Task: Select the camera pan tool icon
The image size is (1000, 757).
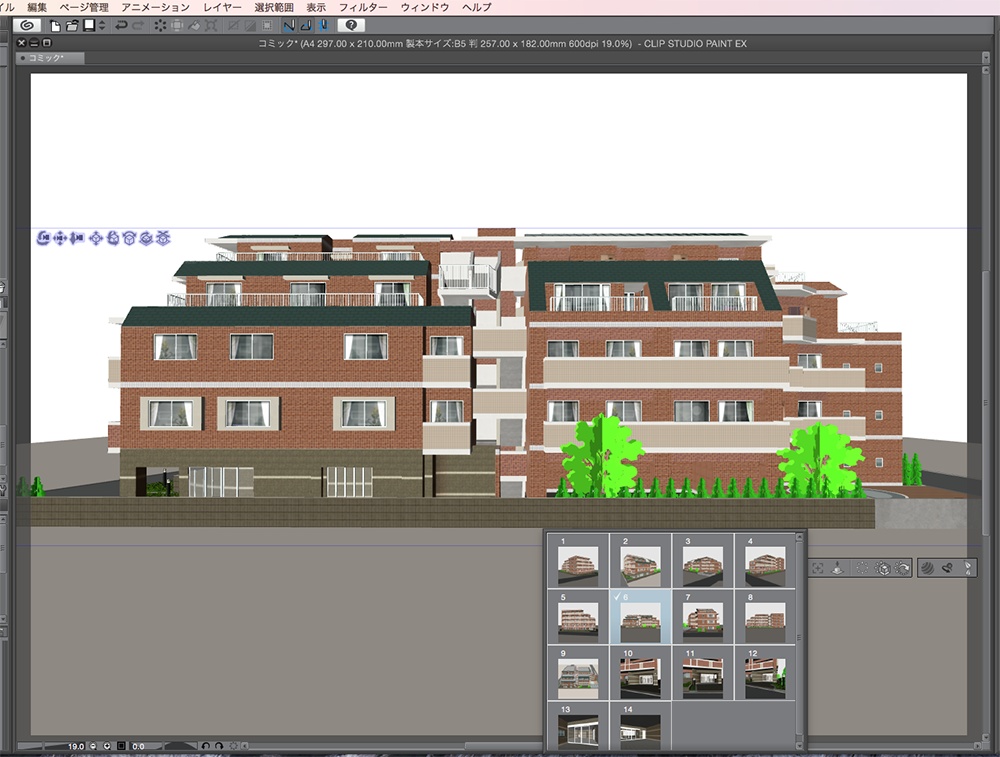Action: point(60,238)
